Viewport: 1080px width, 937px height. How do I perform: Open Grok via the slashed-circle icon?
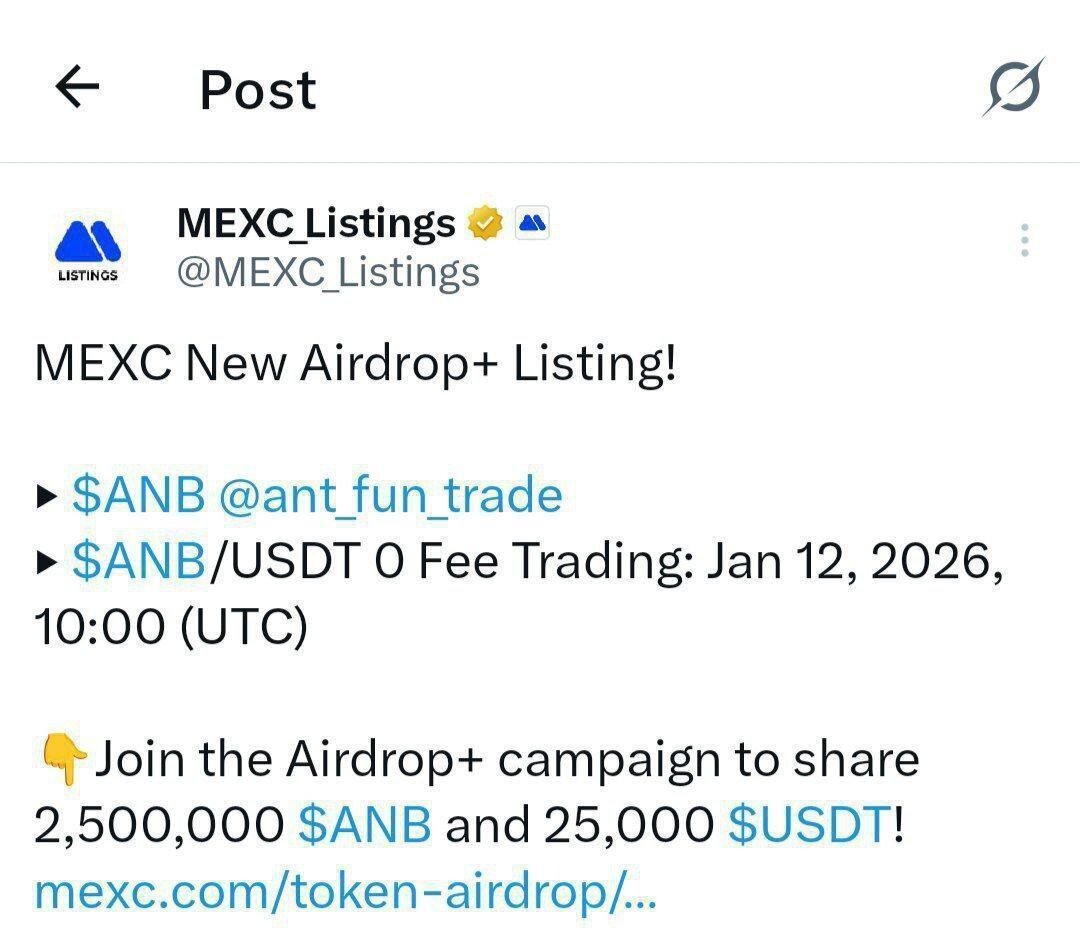(x=1012, y=88)
